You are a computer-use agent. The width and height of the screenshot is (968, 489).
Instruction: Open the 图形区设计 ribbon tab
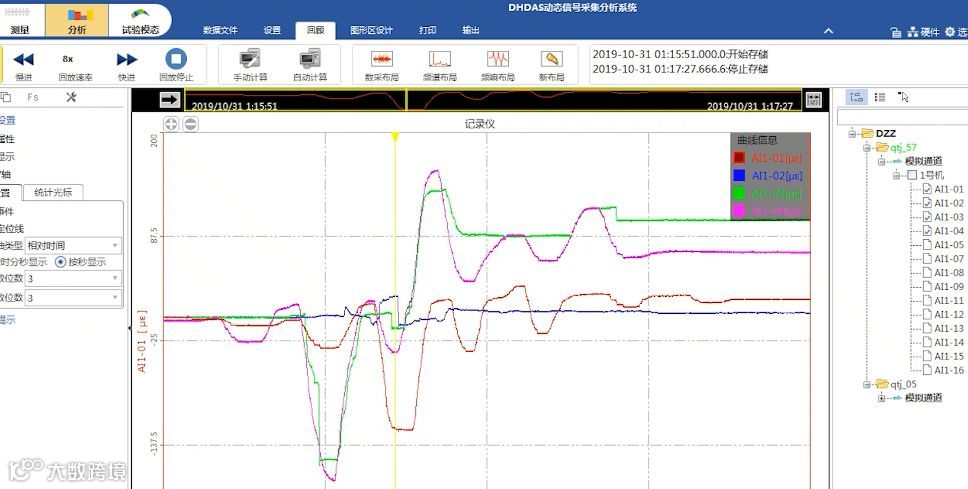pos(372,30)
